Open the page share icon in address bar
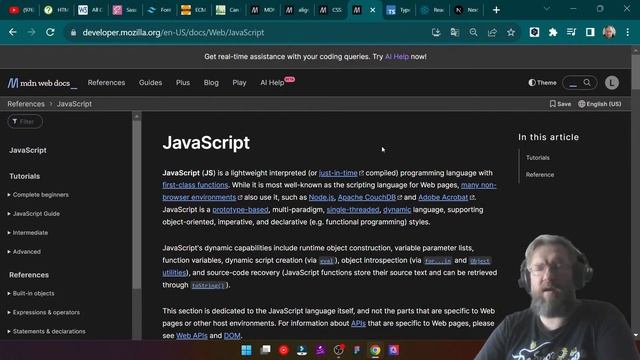 (x=492, y=33)
